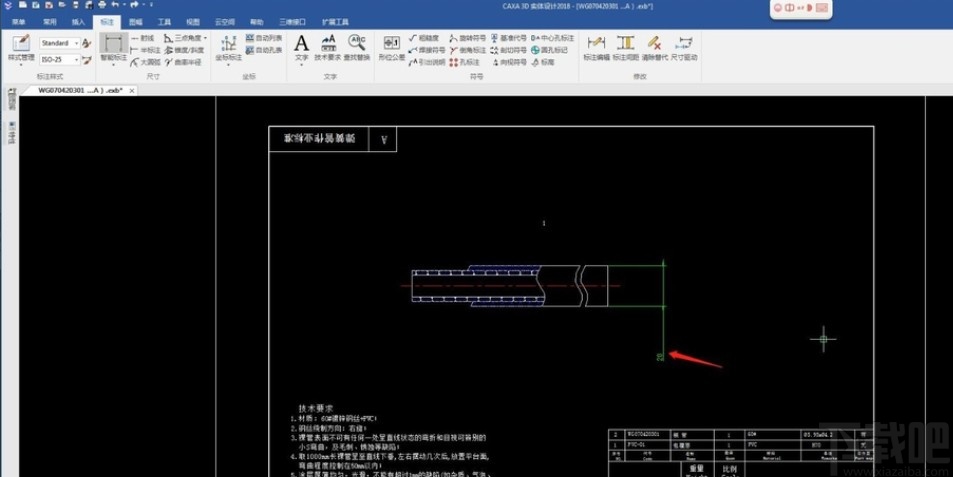Open the undo history dropdown arrow

(124, 5)
